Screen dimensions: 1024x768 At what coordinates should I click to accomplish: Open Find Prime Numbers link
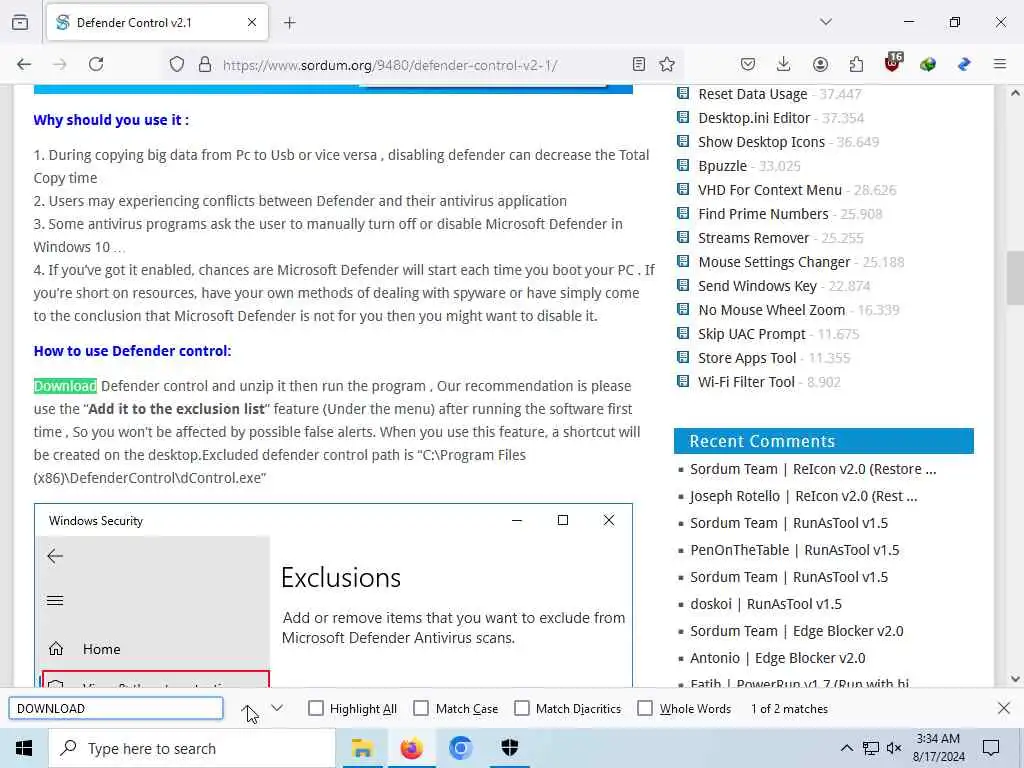pos(763,214)
